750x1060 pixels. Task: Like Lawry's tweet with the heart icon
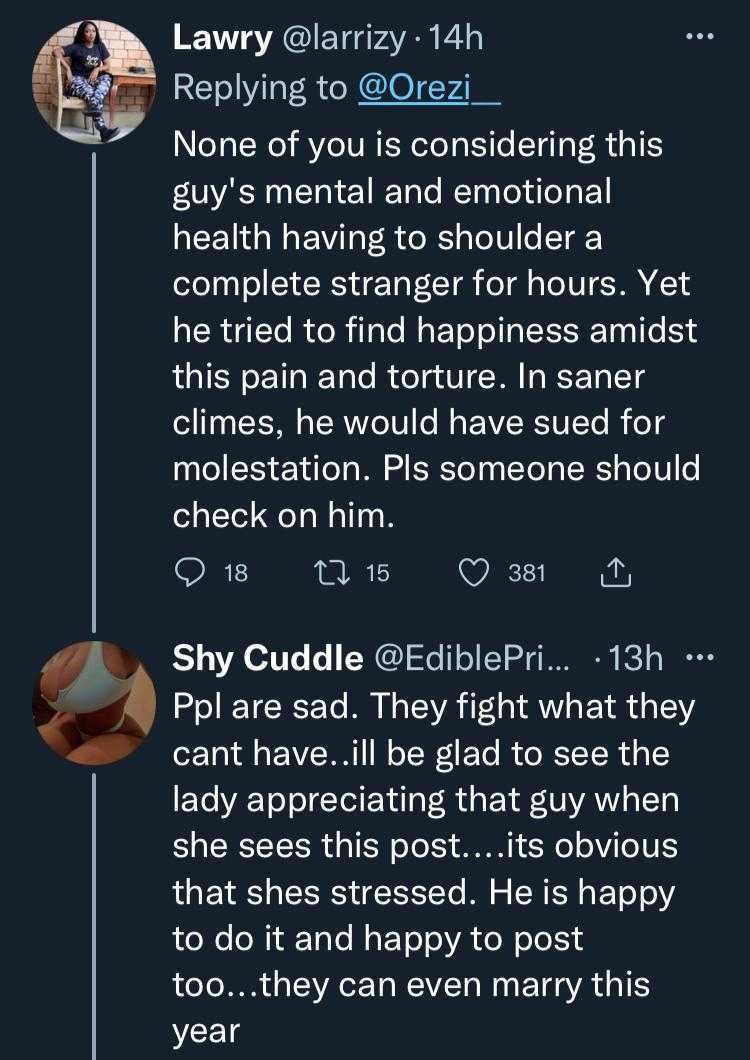472,572
